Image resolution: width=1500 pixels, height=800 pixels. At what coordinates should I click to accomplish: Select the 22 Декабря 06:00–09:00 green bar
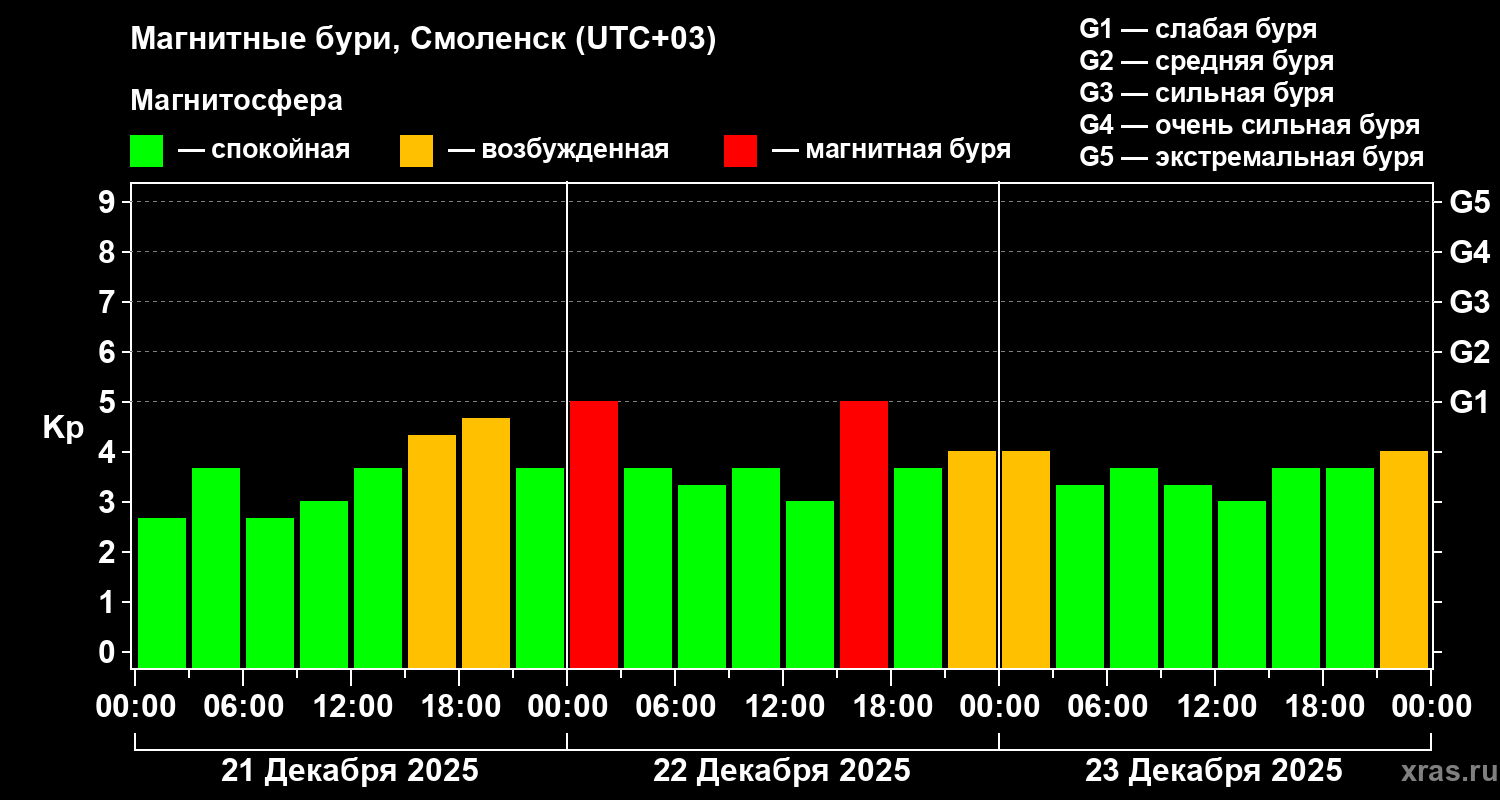(702, 576)
